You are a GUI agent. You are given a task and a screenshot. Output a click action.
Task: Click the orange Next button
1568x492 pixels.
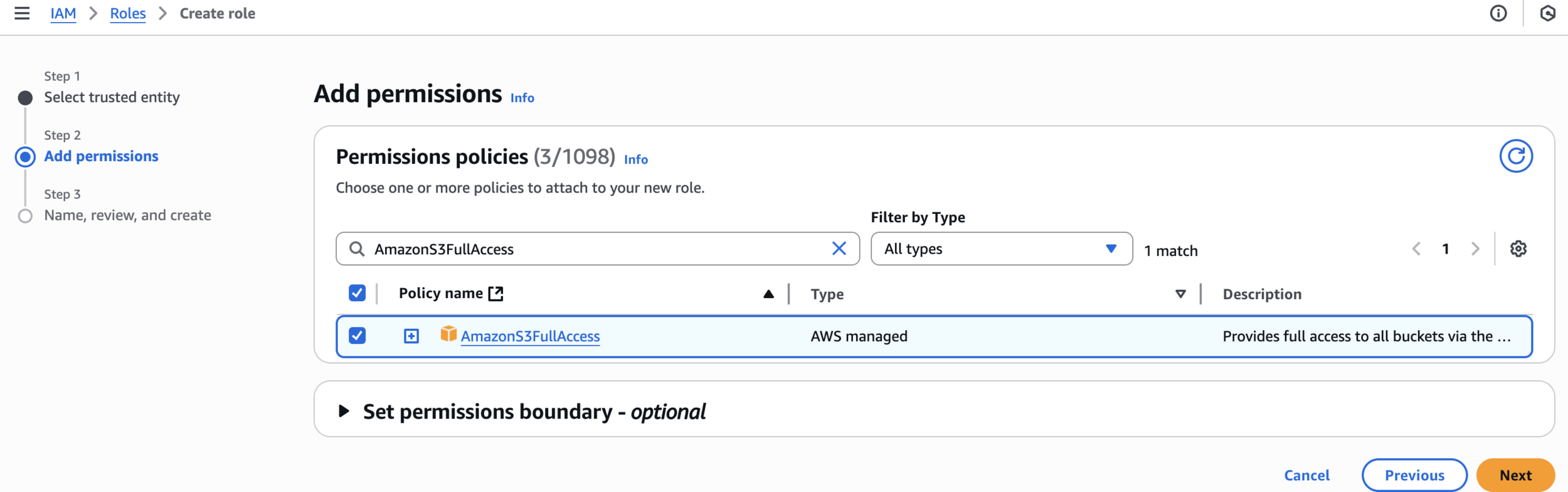(1515, 475)
